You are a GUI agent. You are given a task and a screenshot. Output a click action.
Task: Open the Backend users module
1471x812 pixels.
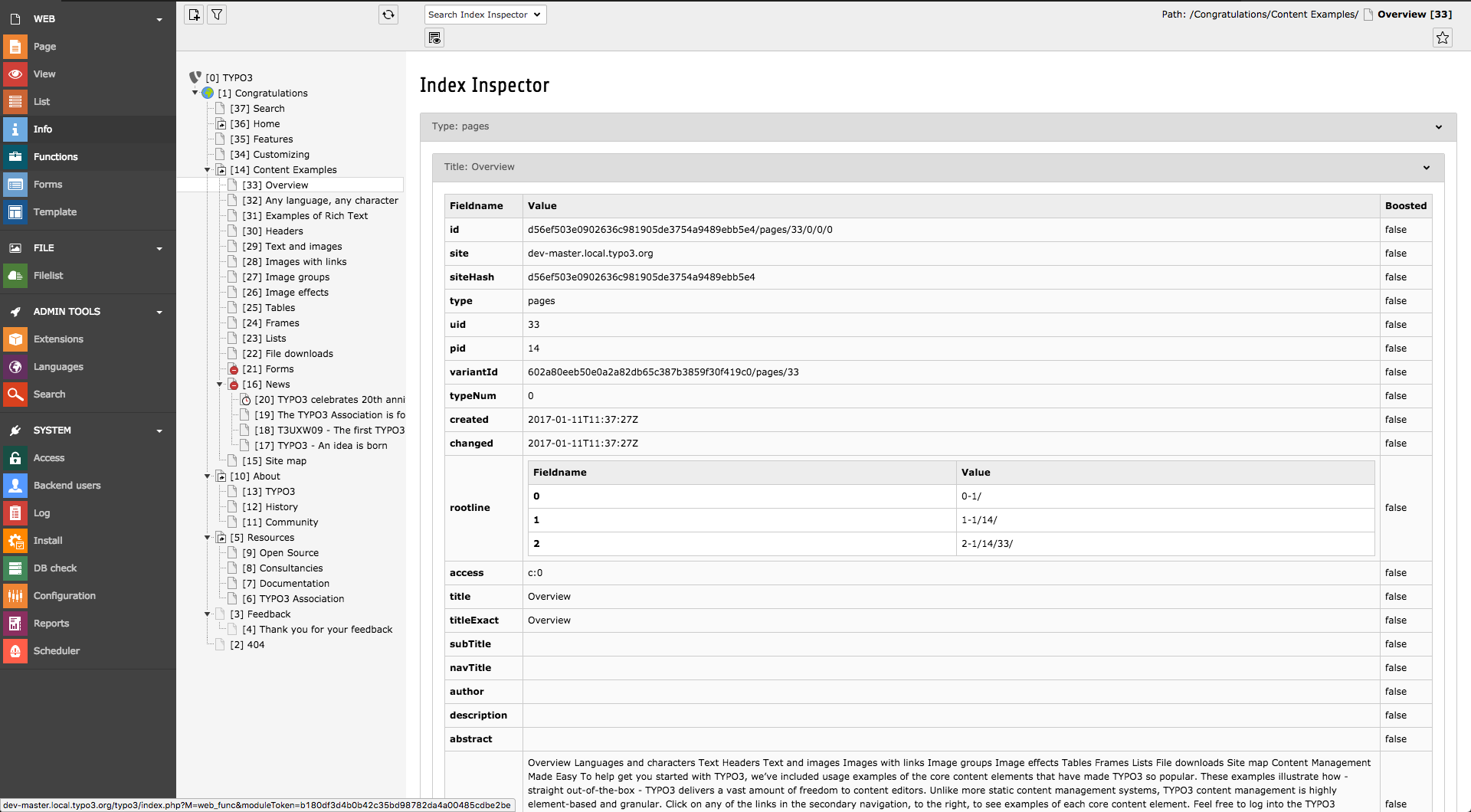coord(67,486)
